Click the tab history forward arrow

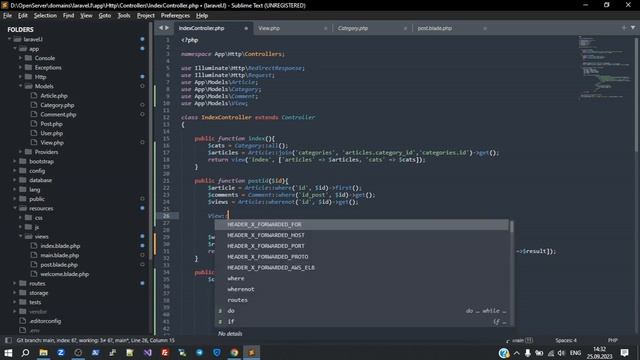point(167,28)
